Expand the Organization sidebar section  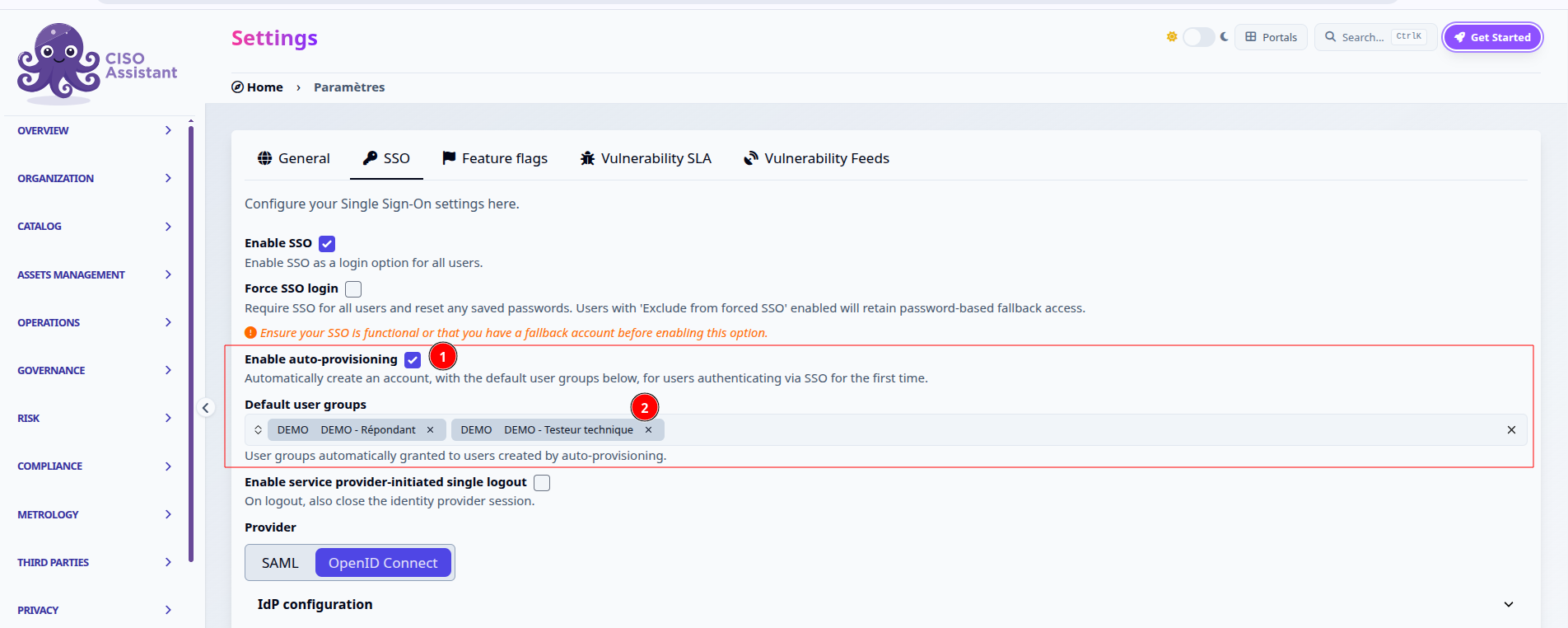(95, 179)
